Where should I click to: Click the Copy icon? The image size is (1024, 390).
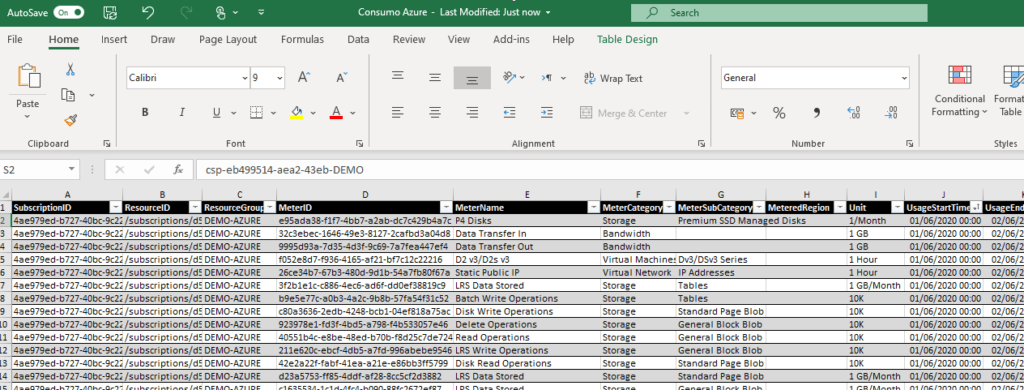coord(68,95)
